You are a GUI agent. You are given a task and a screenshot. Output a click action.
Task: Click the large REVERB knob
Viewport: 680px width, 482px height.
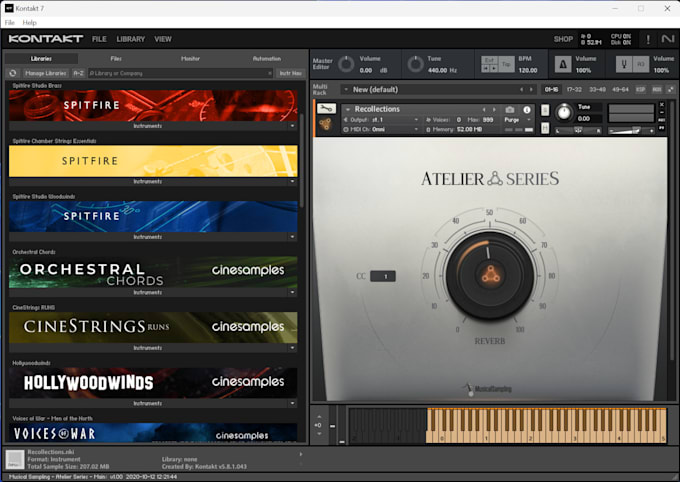[x=490, y=275]
